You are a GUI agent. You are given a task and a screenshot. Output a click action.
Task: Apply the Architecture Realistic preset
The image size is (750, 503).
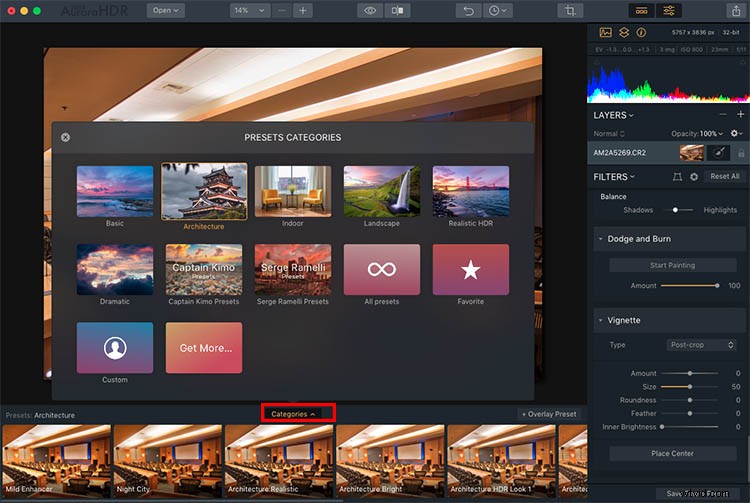tap(279, 461)
